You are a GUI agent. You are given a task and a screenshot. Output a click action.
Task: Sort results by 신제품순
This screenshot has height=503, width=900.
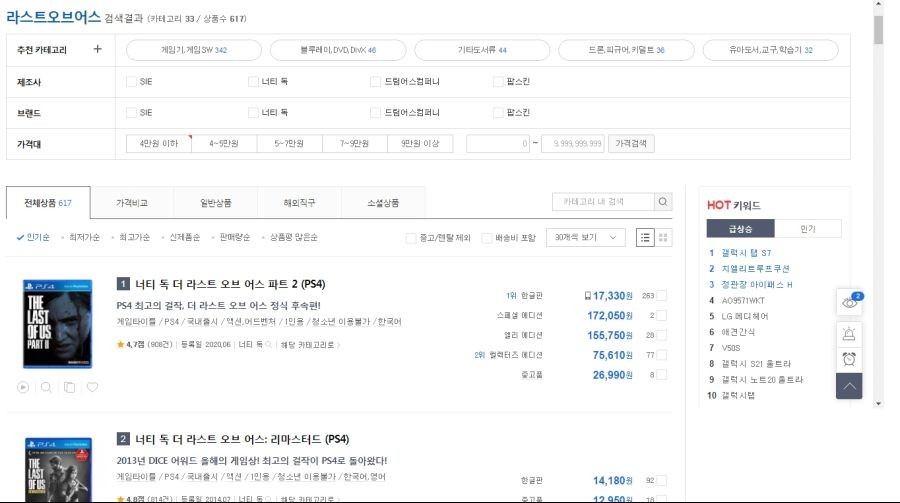click(x=184, y=237)
